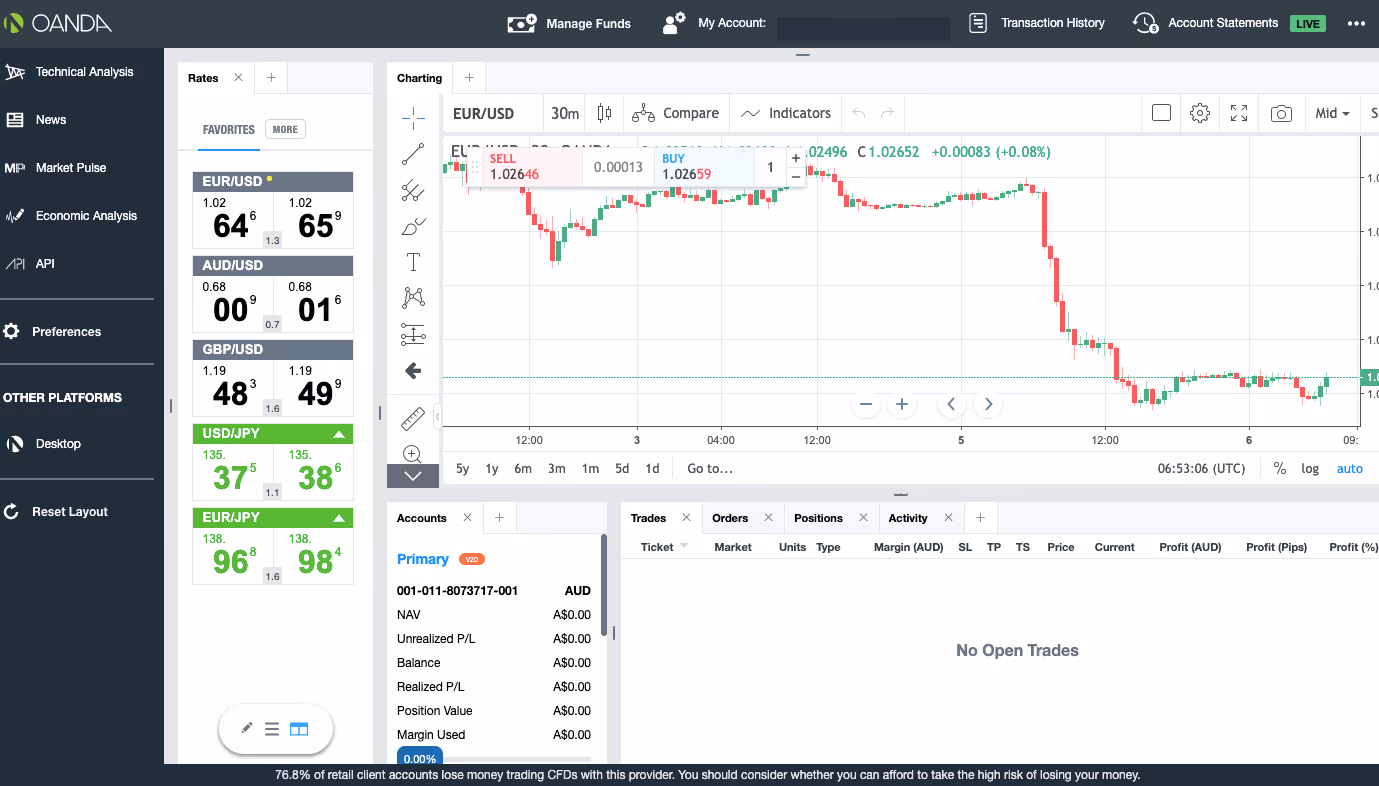The height and width of the screenshot is (786, 1379).
Task: Click the chart BUY price button
Action: [704, 167]
